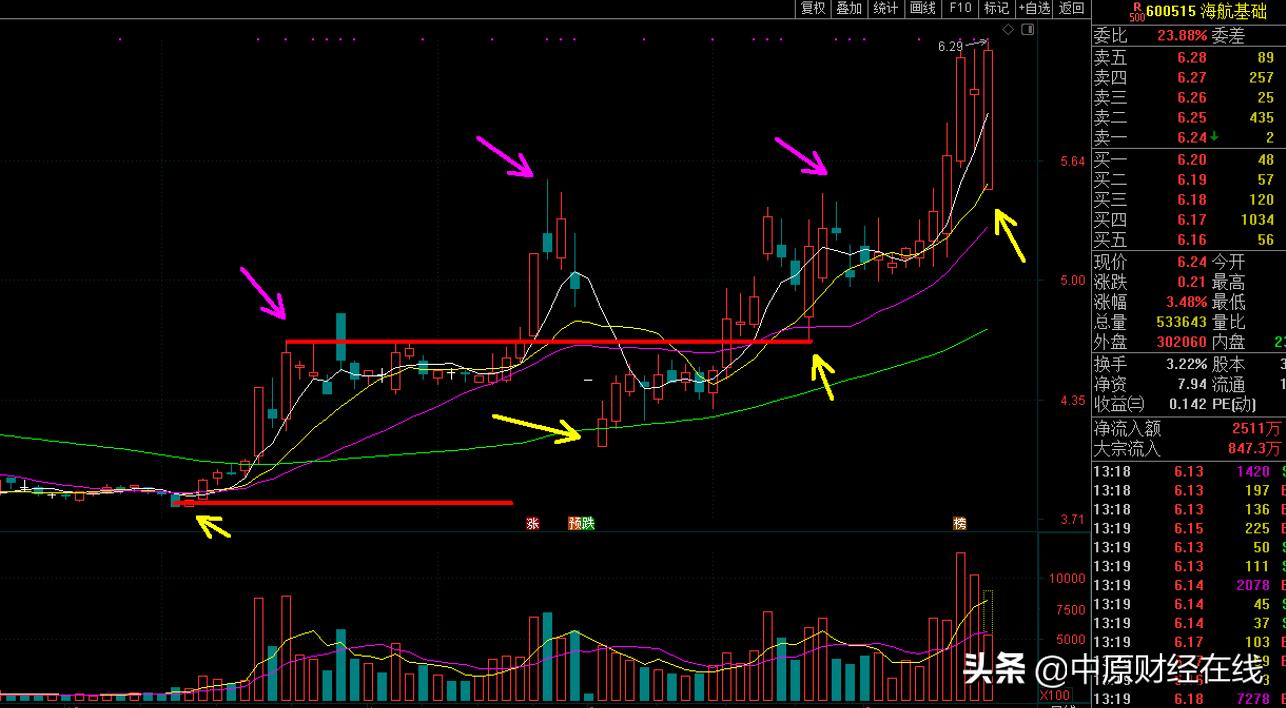The height and width of the screenshot is (708, 1286).
Task: Open the 统计 statistics tool
Action: pyautogui.click(x=886, y=8)
